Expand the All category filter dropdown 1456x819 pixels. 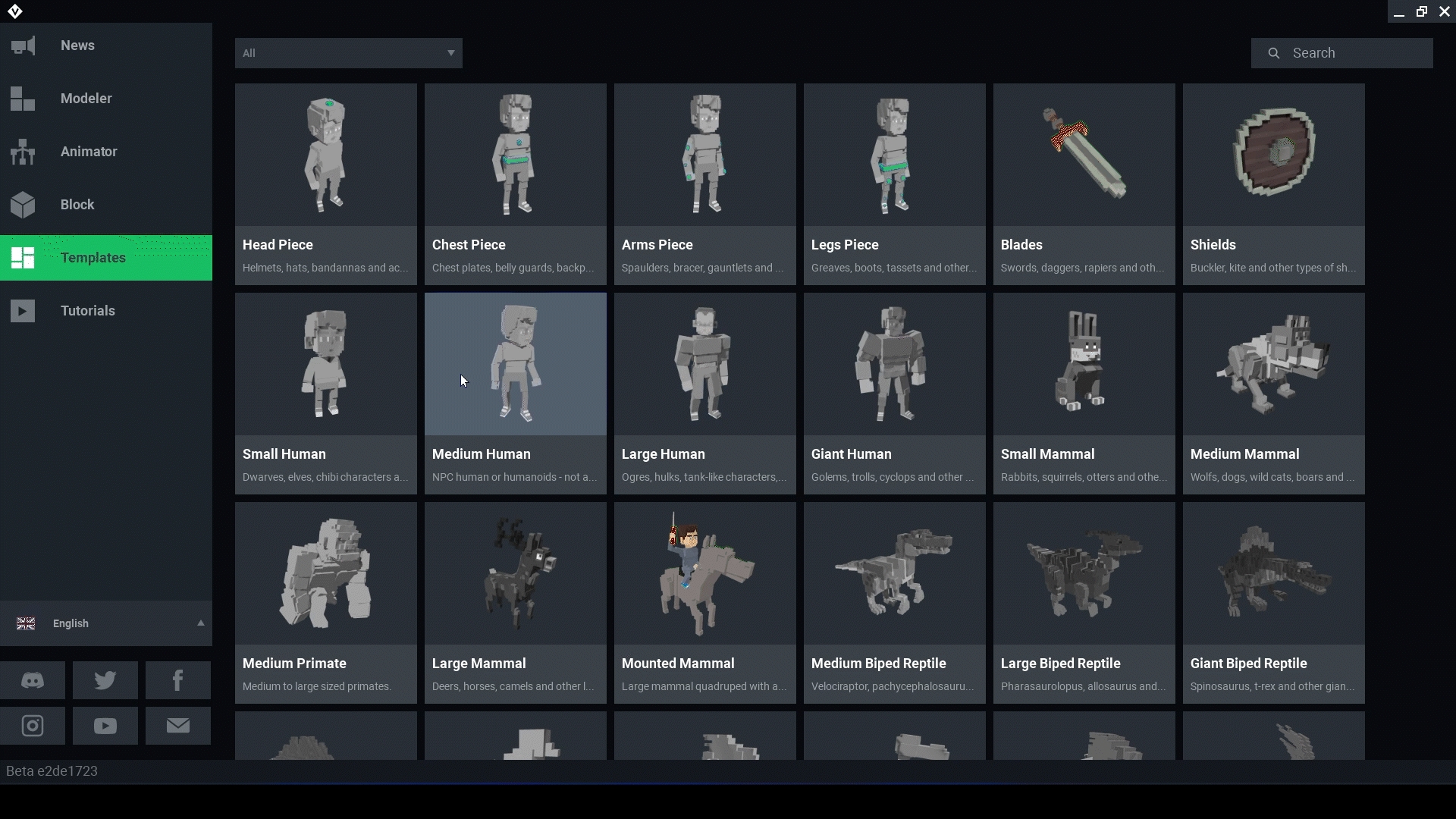point(348,53)
